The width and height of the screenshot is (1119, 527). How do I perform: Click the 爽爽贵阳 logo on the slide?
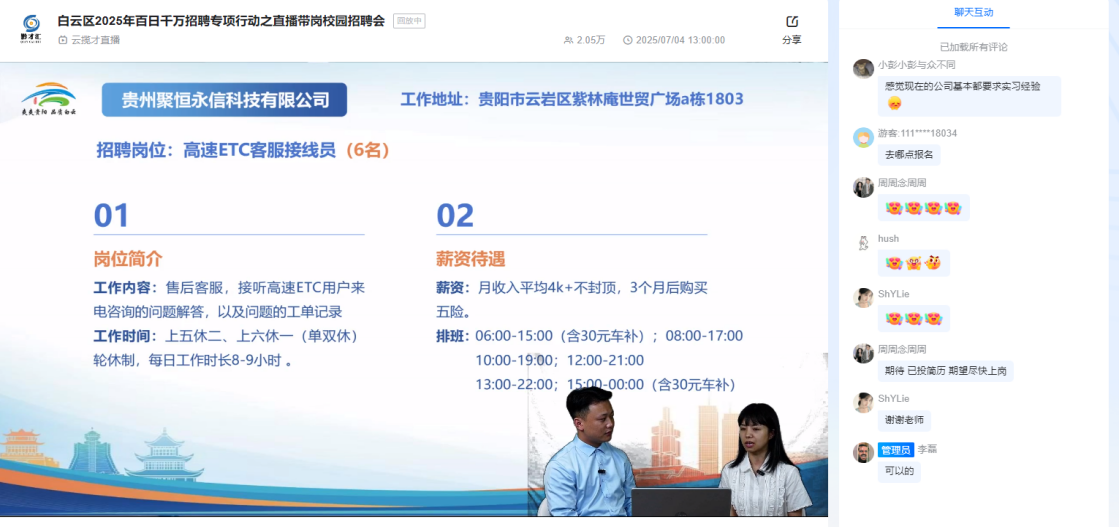tap(49, 99)
